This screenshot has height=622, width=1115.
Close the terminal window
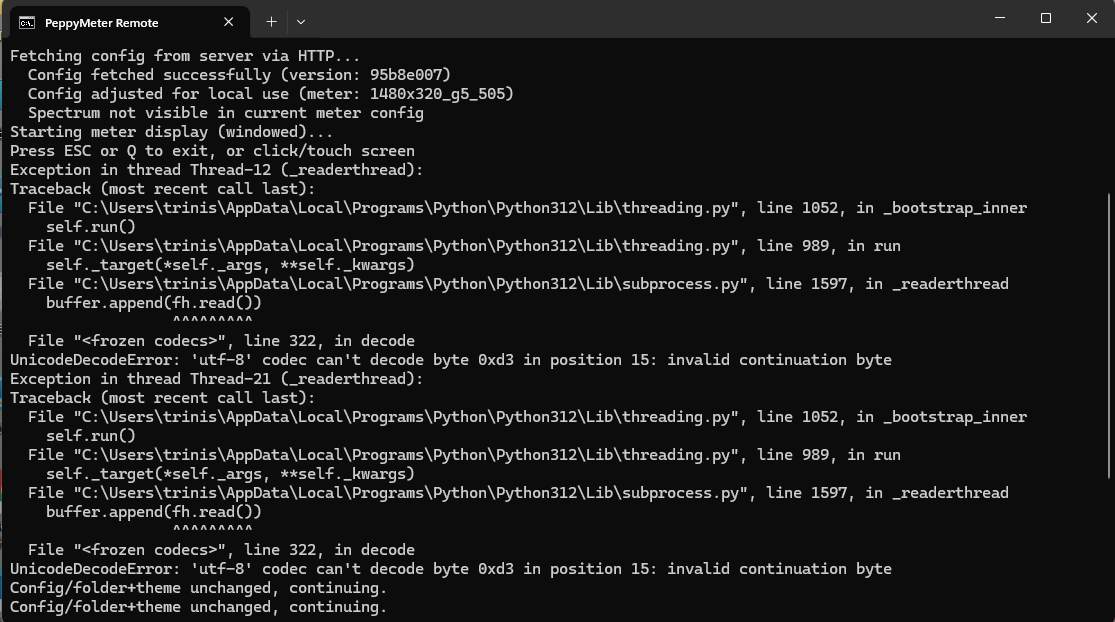click(1091, 19)
